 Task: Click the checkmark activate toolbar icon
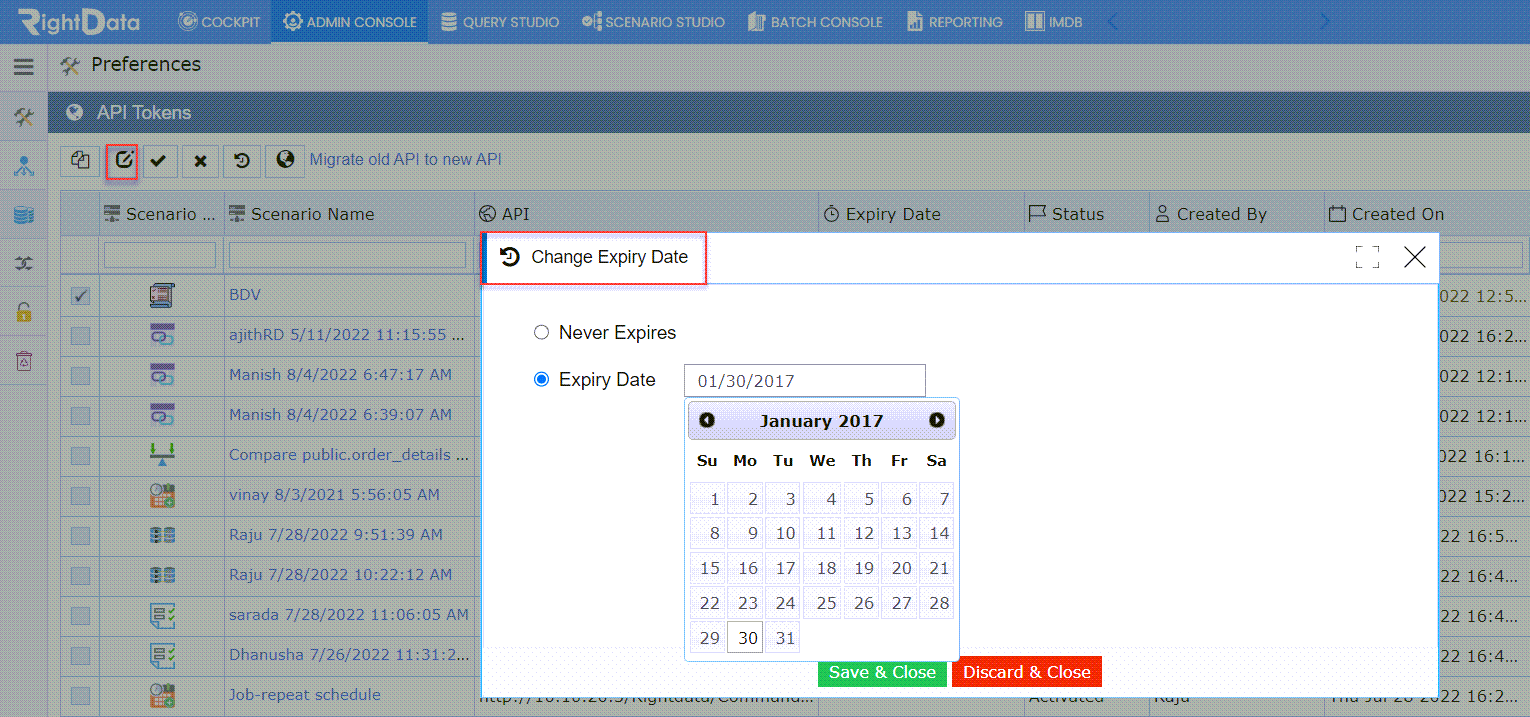coord(159,160)
